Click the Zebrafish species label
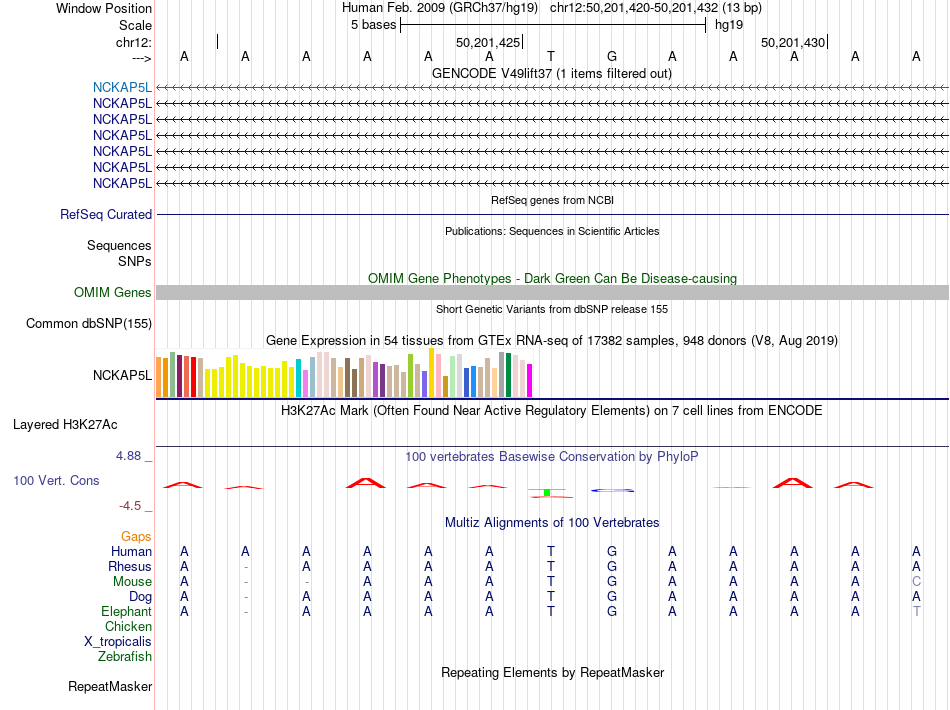This screenshot has width=950, height=710. click(125, 656)
